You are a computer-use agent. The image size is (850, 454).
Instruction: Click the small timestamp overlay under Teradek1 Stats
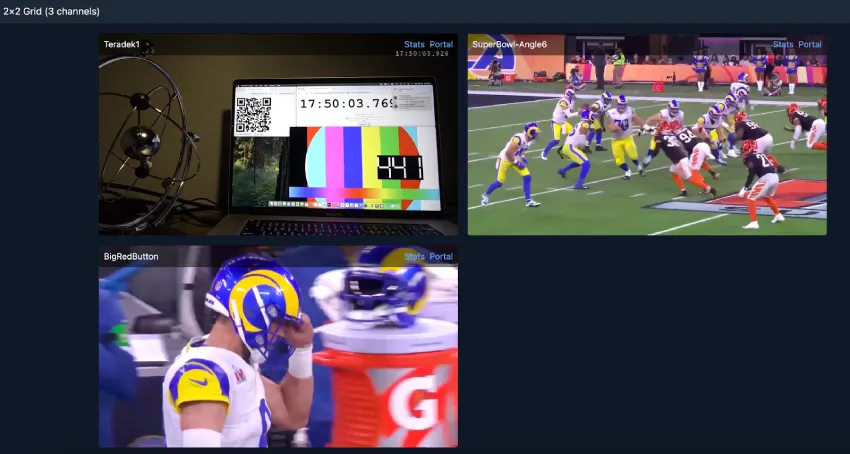tap(422, 54)
